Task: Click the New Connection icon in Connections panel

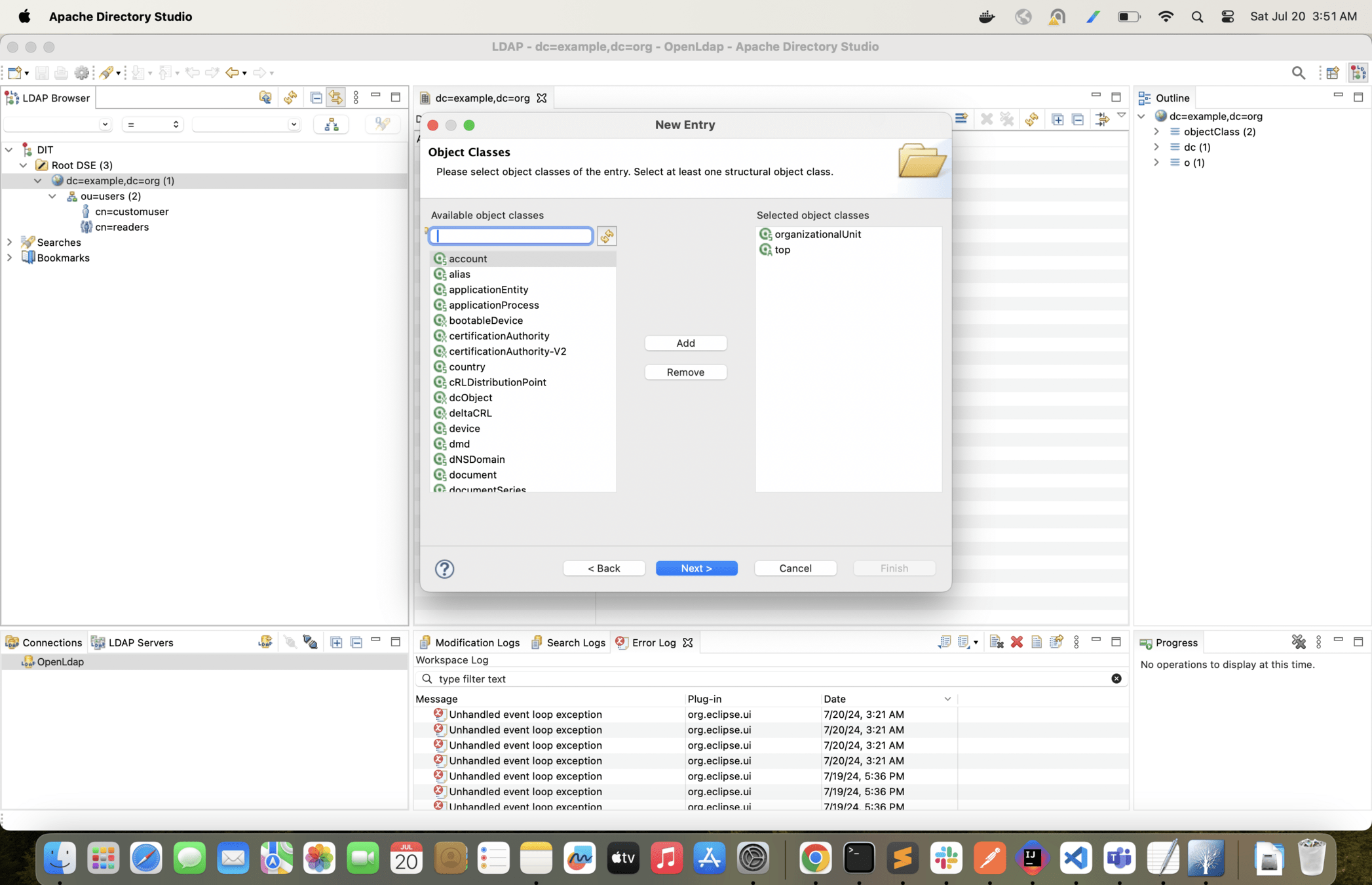Action: (265, 642)
